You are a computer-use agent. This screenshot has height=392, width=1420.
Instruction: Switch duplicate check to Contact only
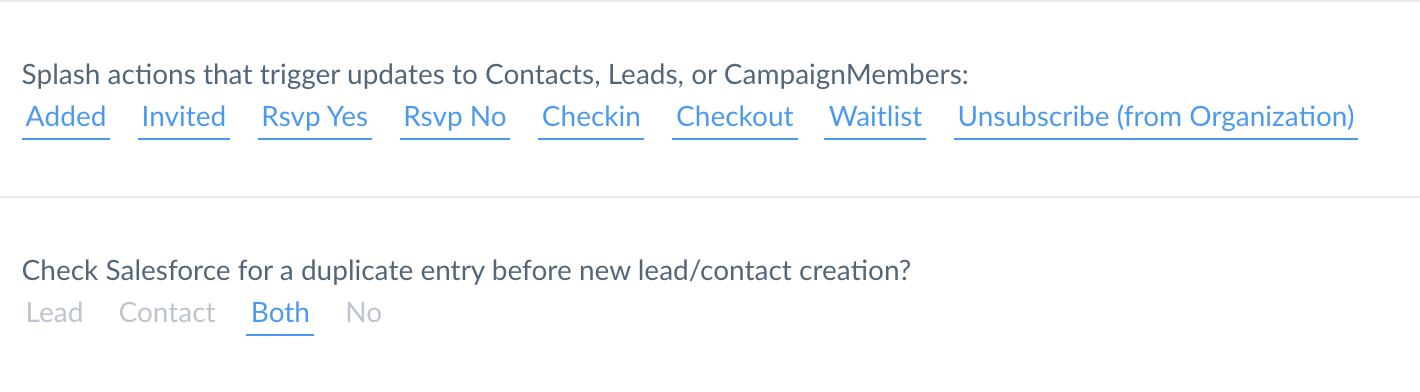coord(167,313)
